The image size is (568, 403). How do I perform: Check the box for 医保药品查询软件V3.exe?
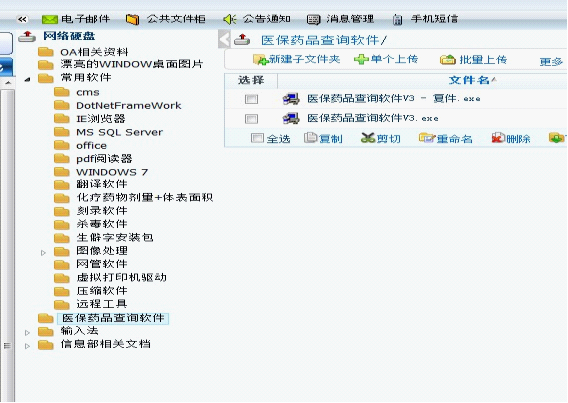[251, 119]
